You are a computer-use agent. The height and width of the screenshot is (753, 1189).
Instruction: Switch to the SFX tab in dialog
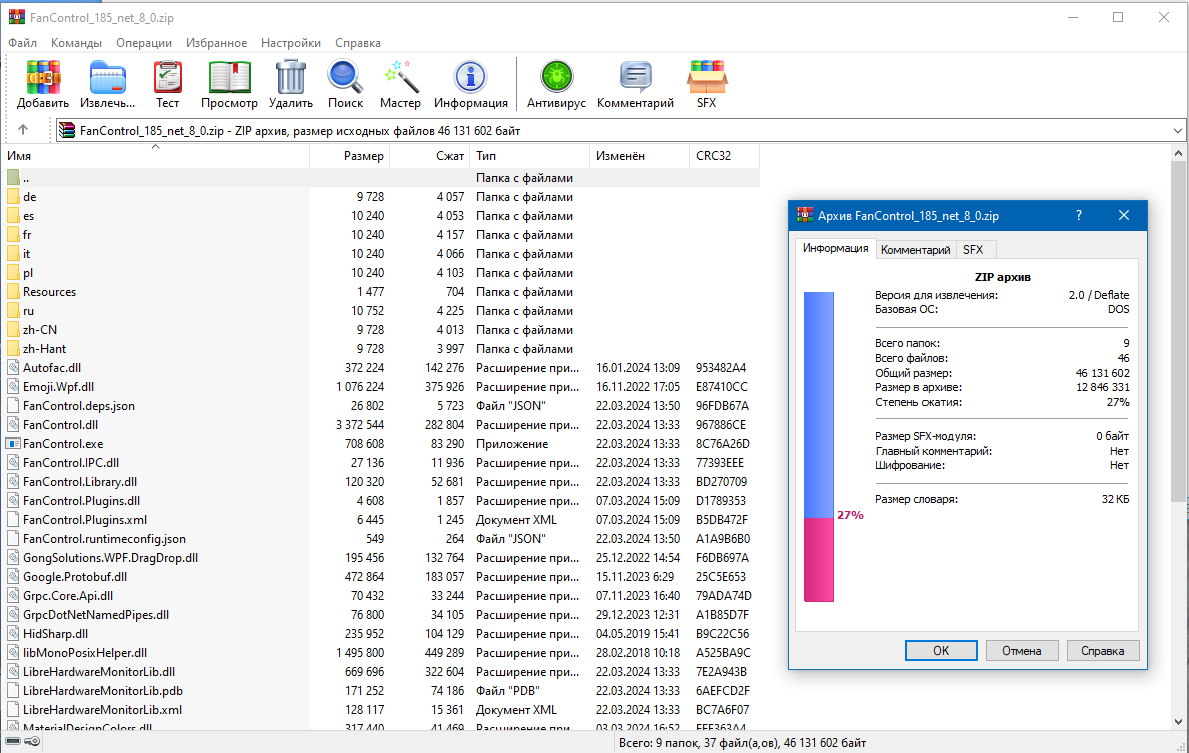click(973, 249)
